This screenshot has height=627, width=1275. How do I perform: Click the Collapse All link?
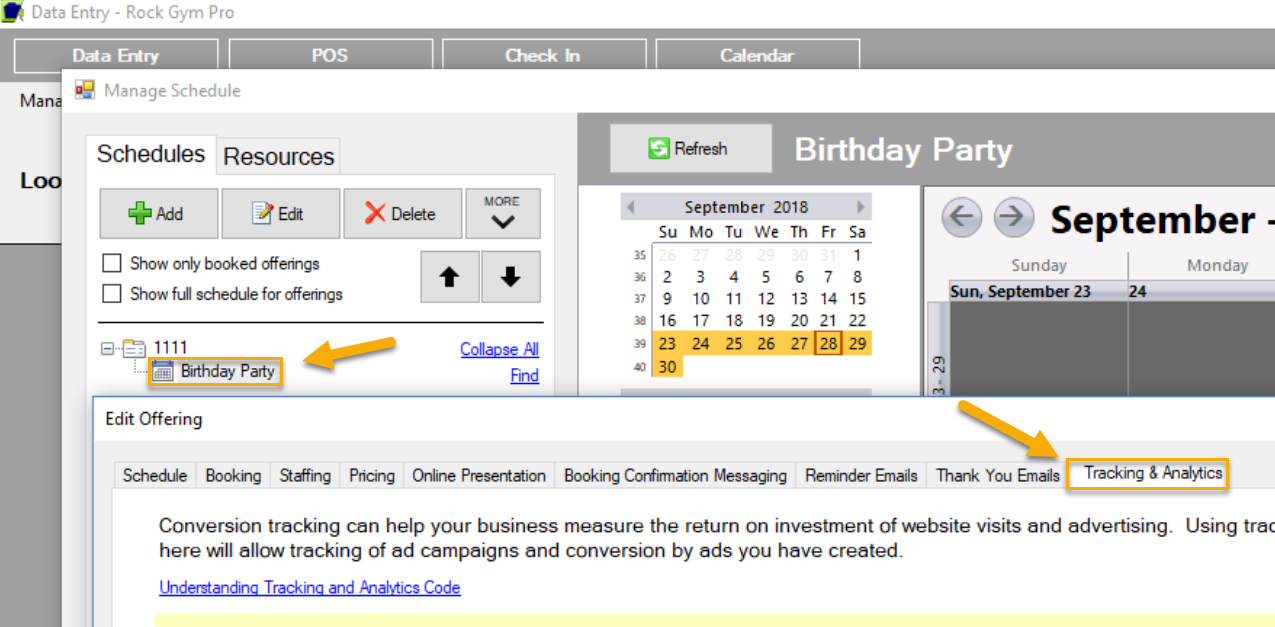click(x=499, y=349)
